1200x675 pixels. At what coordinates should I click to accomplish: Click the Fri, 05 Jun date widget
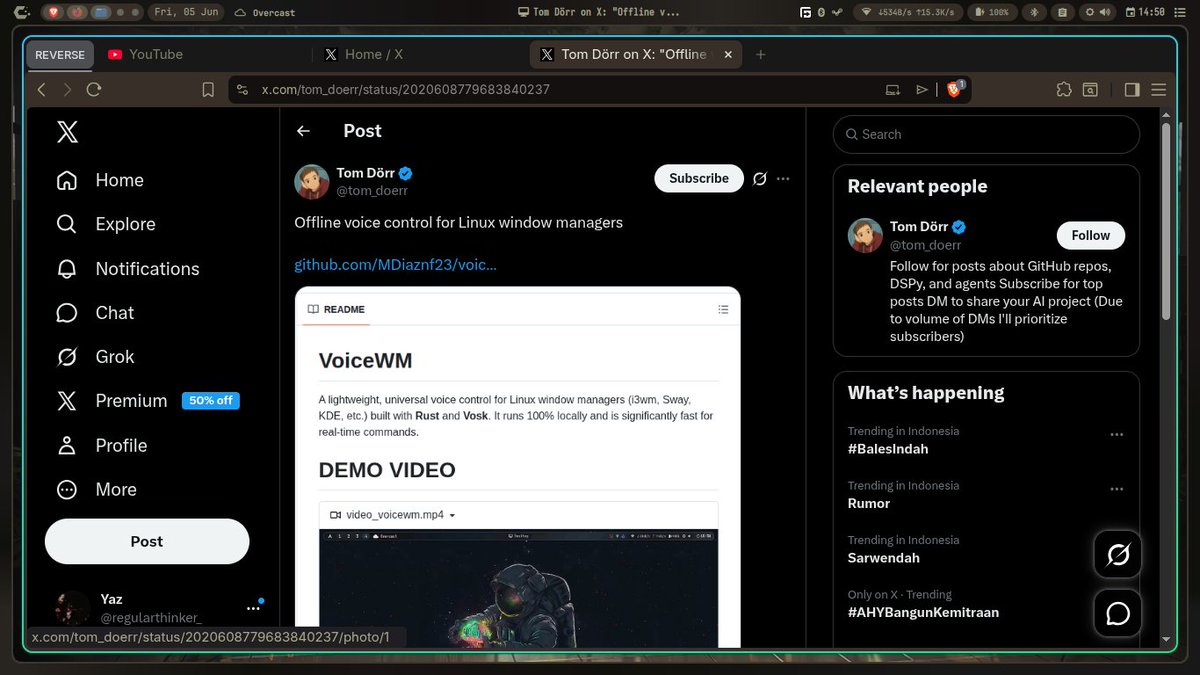[x=184, y=12]
